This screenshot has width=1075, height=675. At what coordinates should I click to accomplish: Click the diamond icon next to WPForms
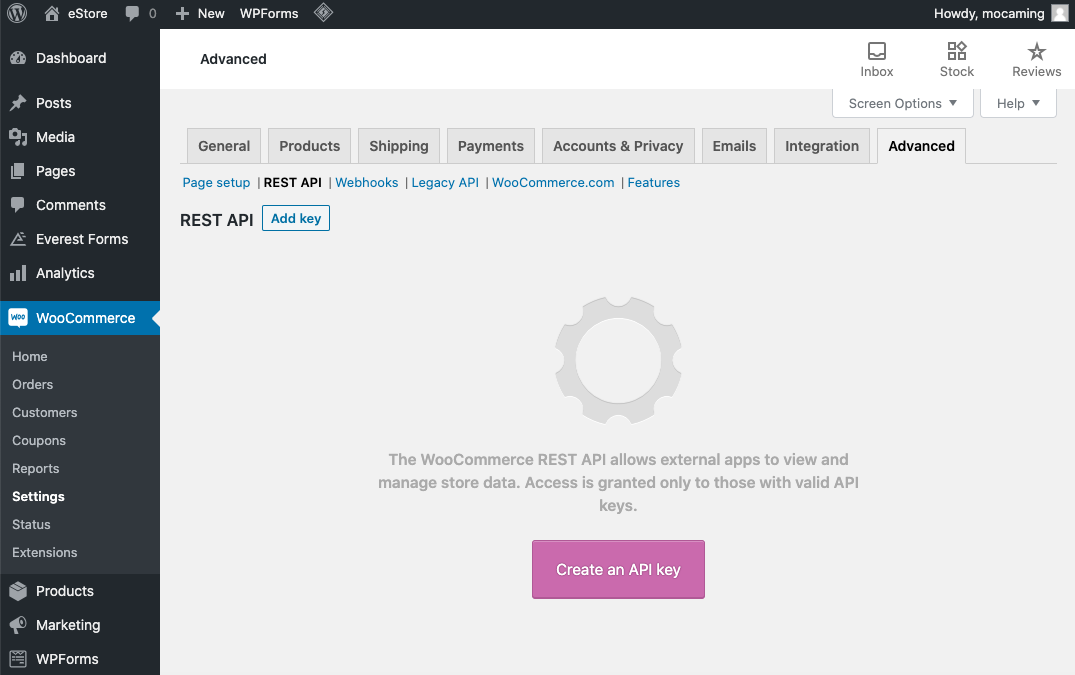(324, 12)
